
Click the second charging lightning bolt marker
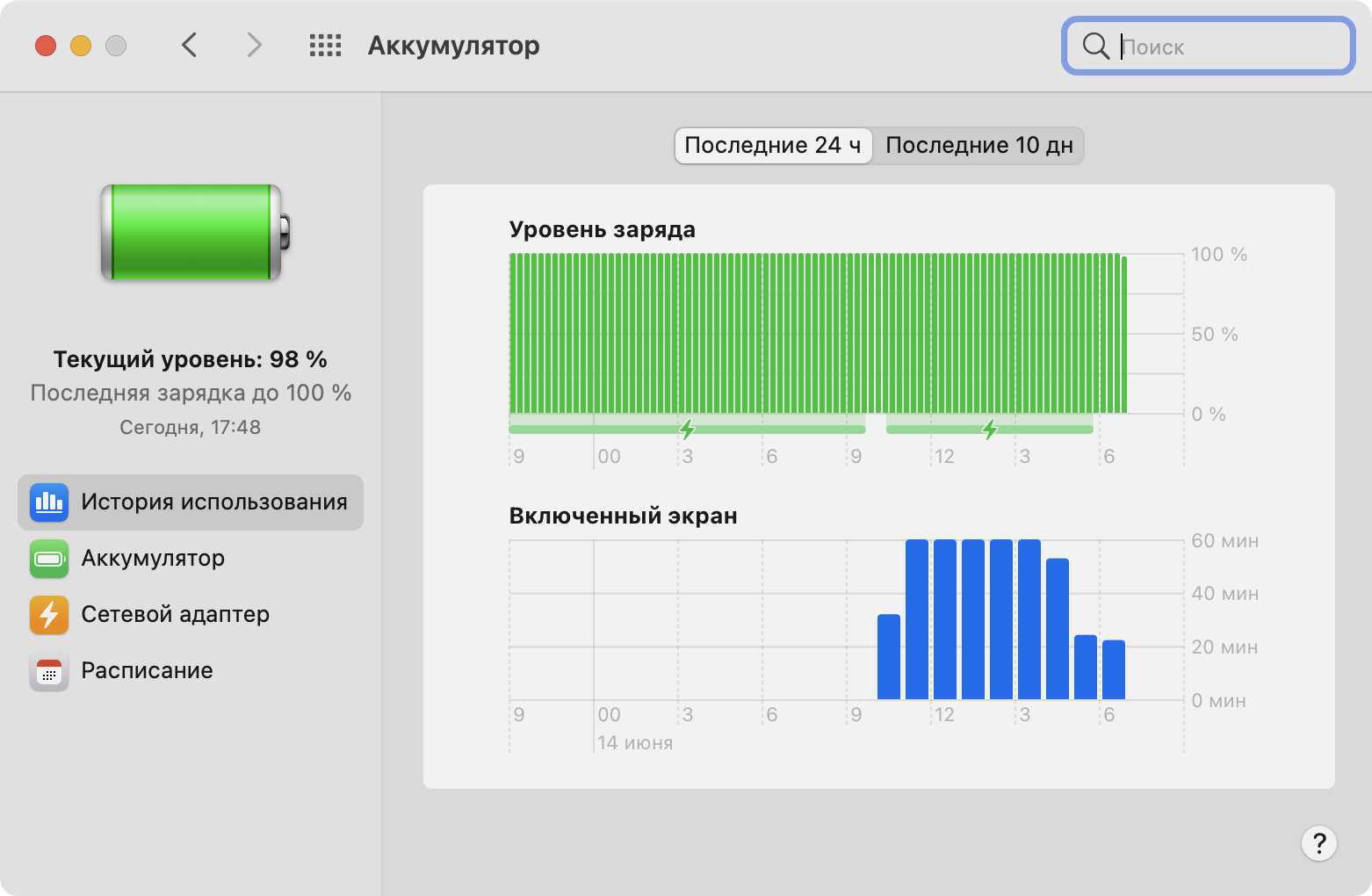pos(990,430)
